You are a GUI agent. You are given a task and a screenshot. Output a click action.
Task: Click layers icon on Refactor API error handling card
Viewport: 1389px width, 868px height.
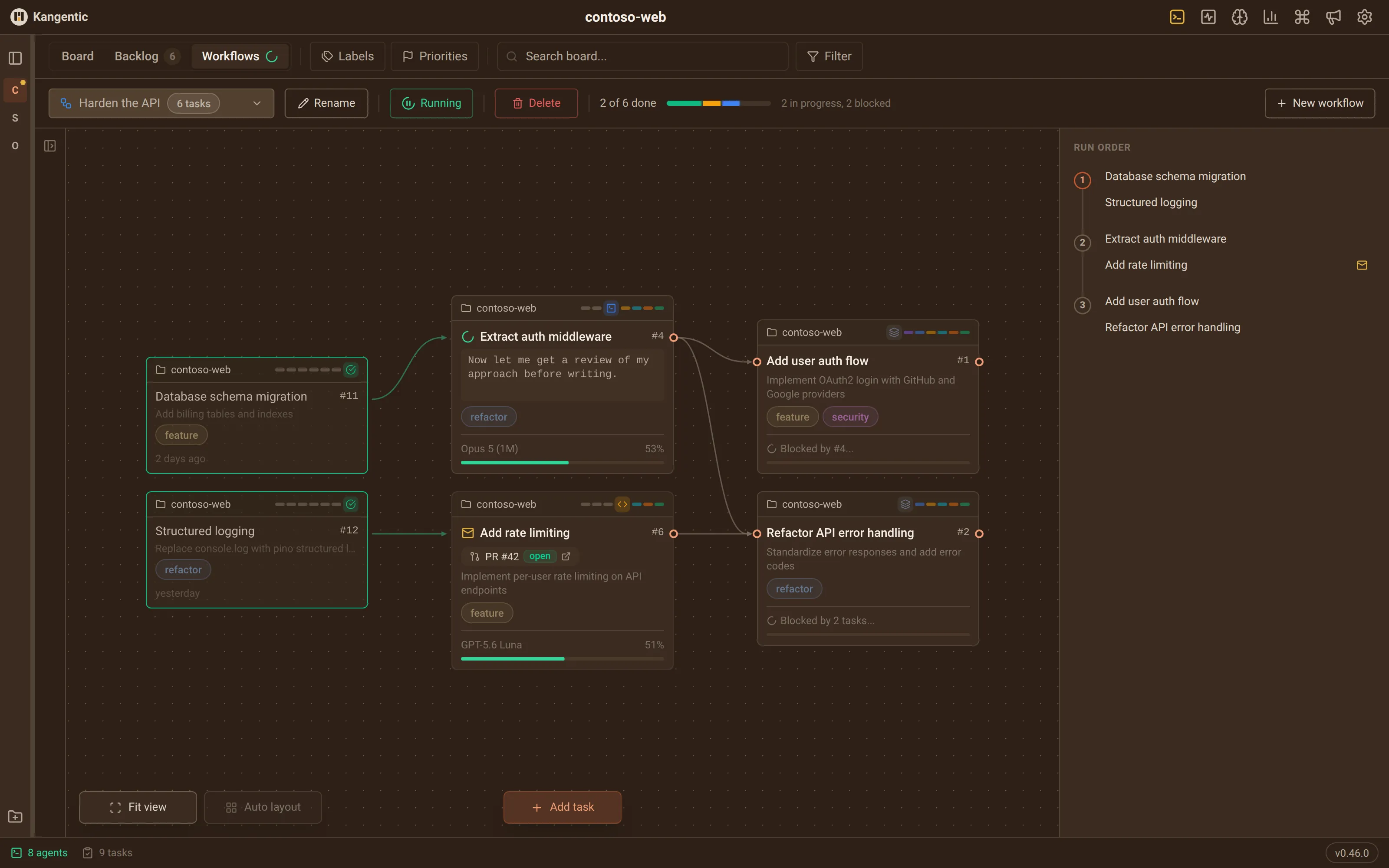[905, 505]
